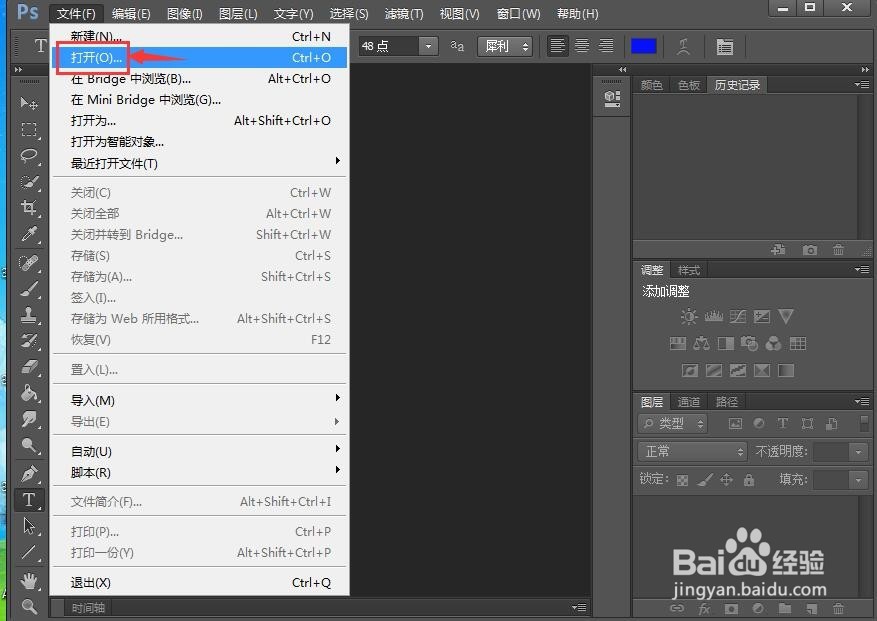Toggle pixel layer filter
877x621 pixels.
pyautogui.click(x=735, y=424)
